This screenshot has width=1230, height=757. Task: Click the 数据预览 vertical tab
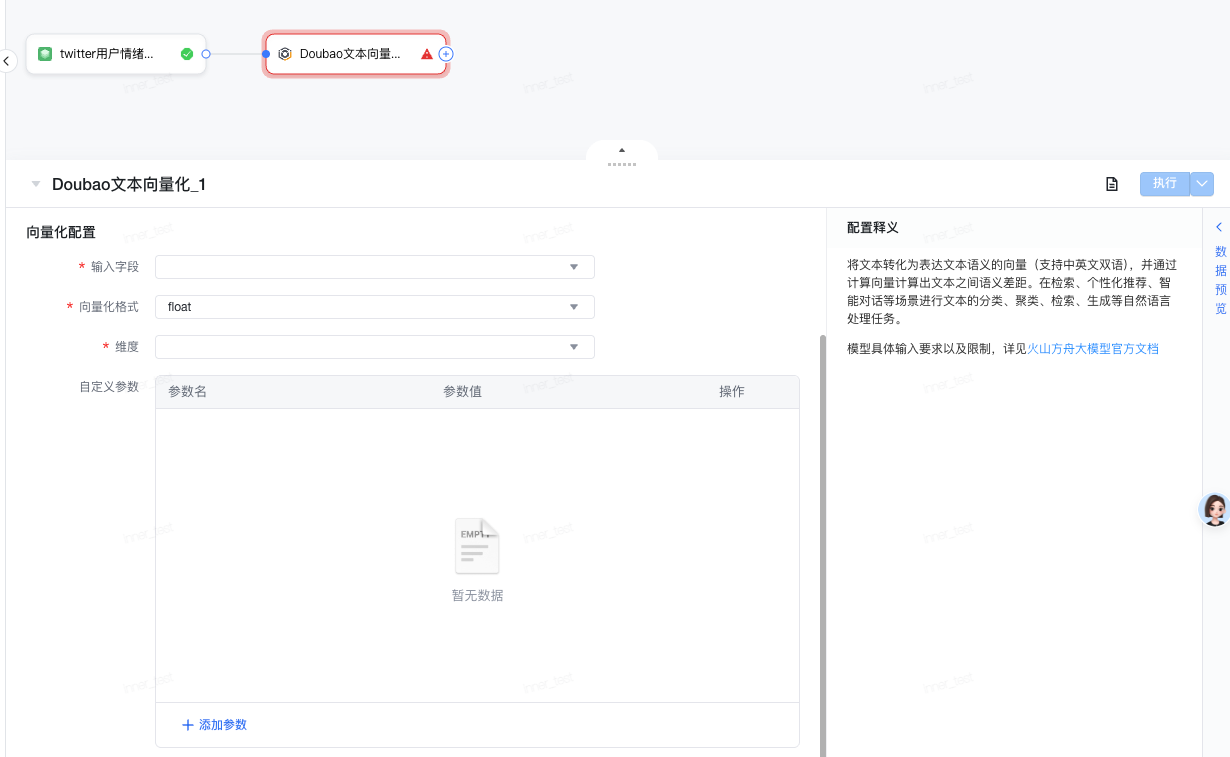(x=1220, y=280)
